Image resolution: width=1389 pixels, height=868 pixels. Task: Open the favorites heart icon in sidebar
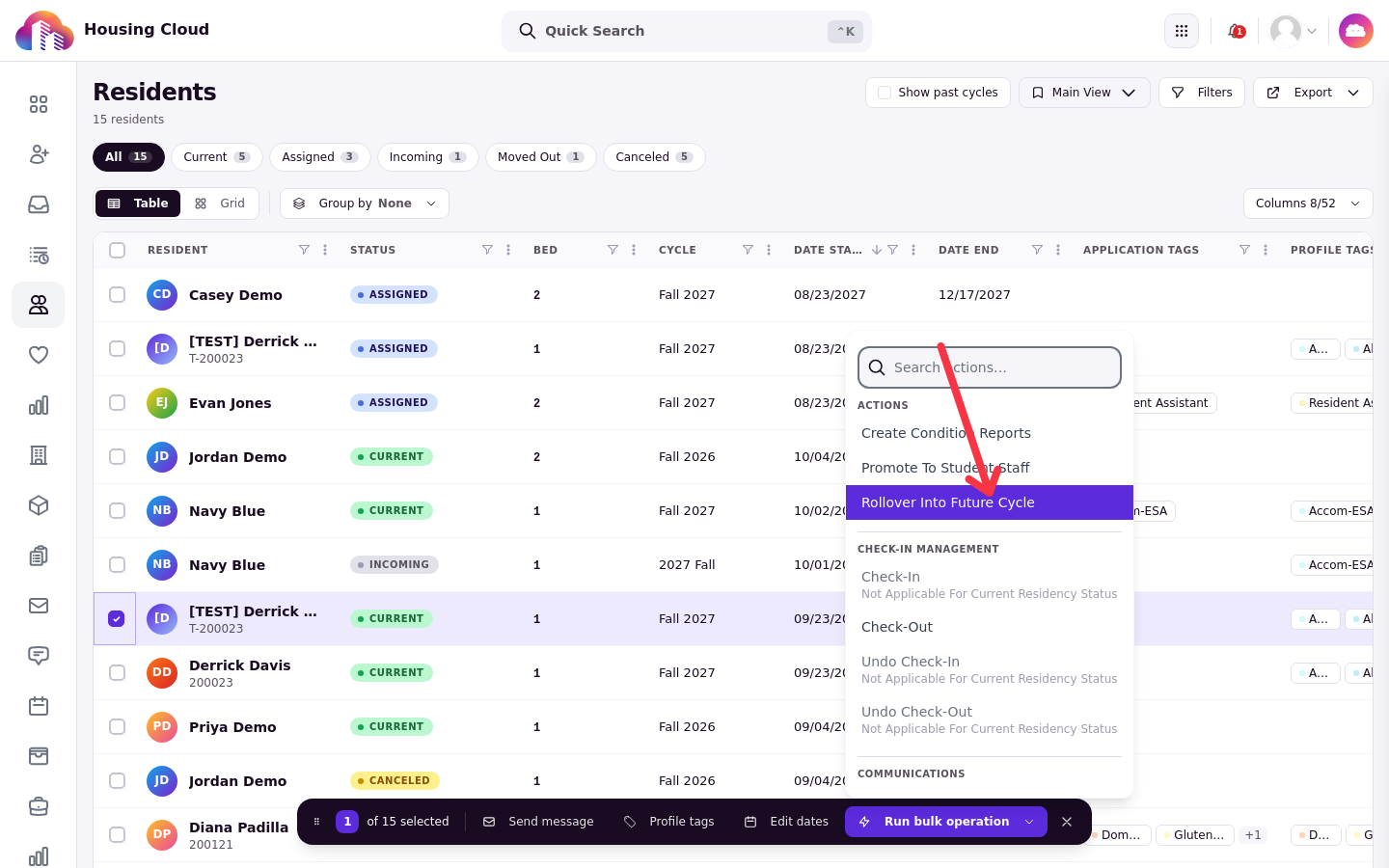point(39,355)
